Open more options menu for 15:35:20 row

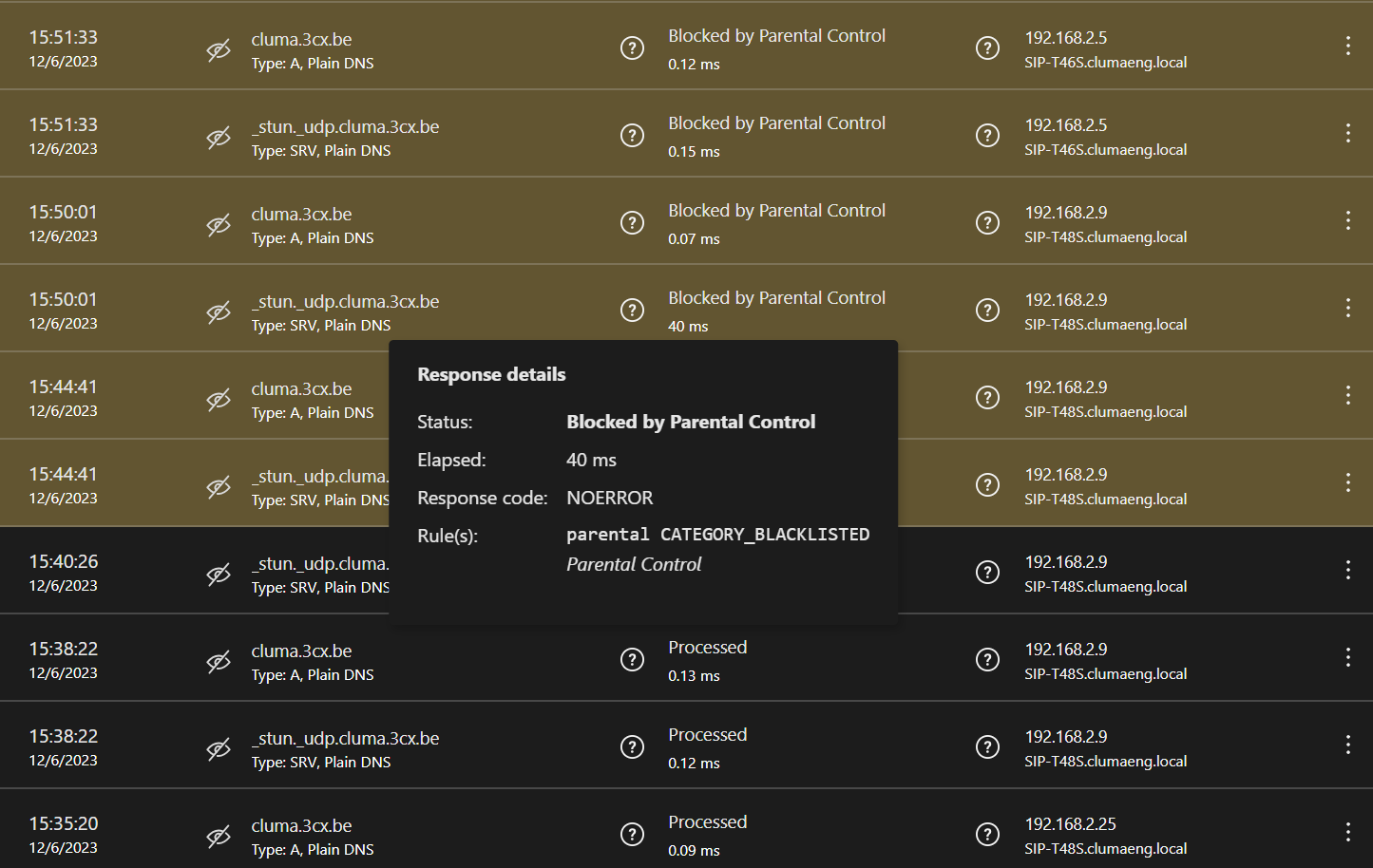(1347, 832)
